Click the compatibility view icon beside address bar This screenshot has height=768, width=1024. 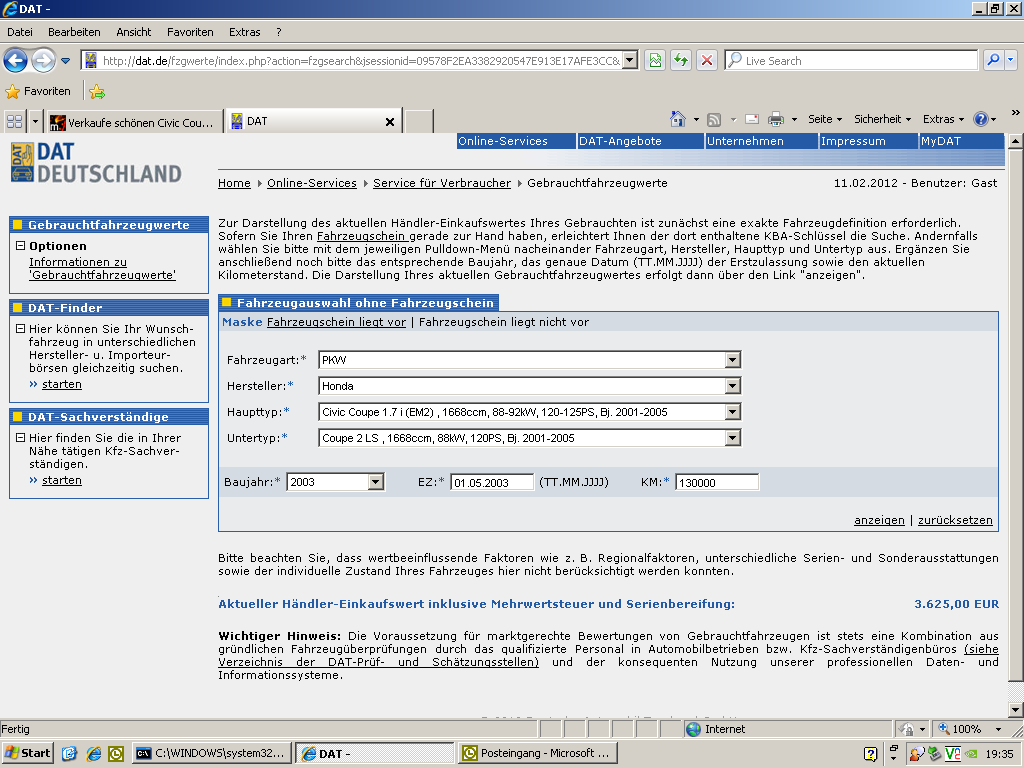tap(655, 61)
